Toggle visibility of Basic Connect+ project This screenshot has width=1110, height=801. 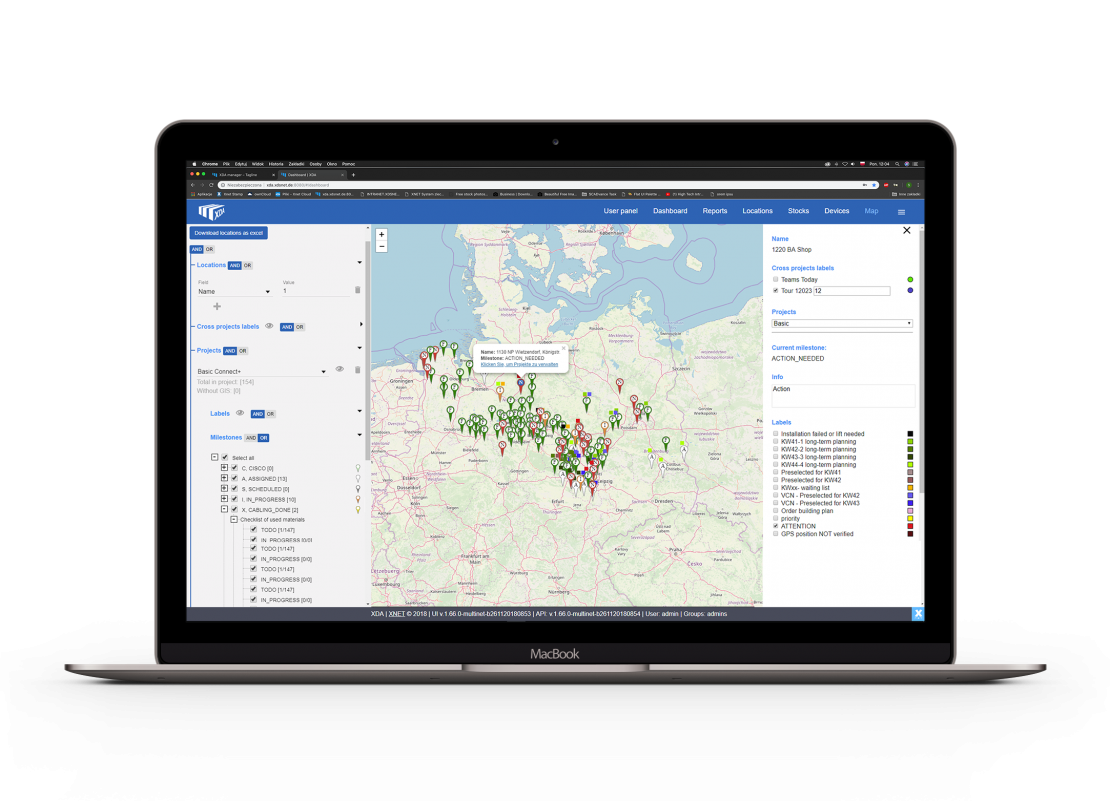340,369
